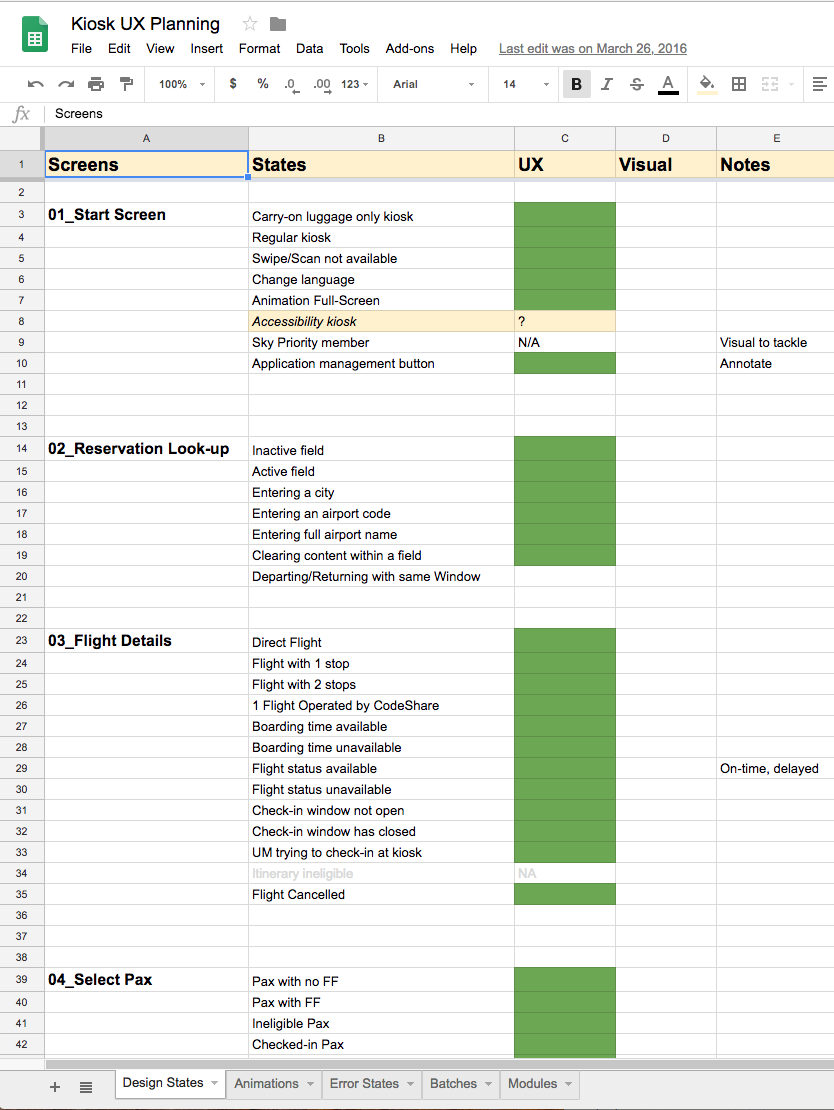834x1110 pixels.
Task: Open the Edit menu
Action: click(119, 48)
